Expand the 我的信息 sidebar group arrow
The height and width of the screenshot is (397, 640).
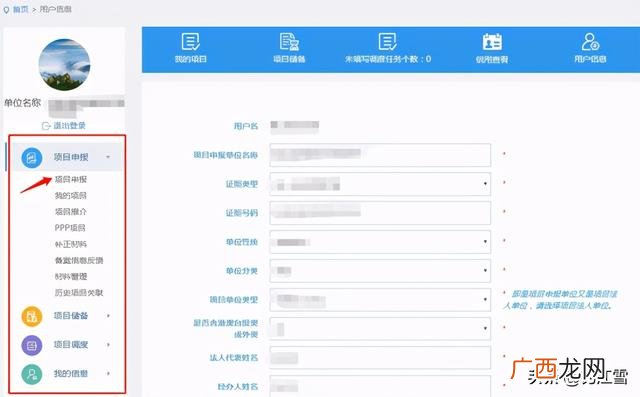click(x=108, y=373)
